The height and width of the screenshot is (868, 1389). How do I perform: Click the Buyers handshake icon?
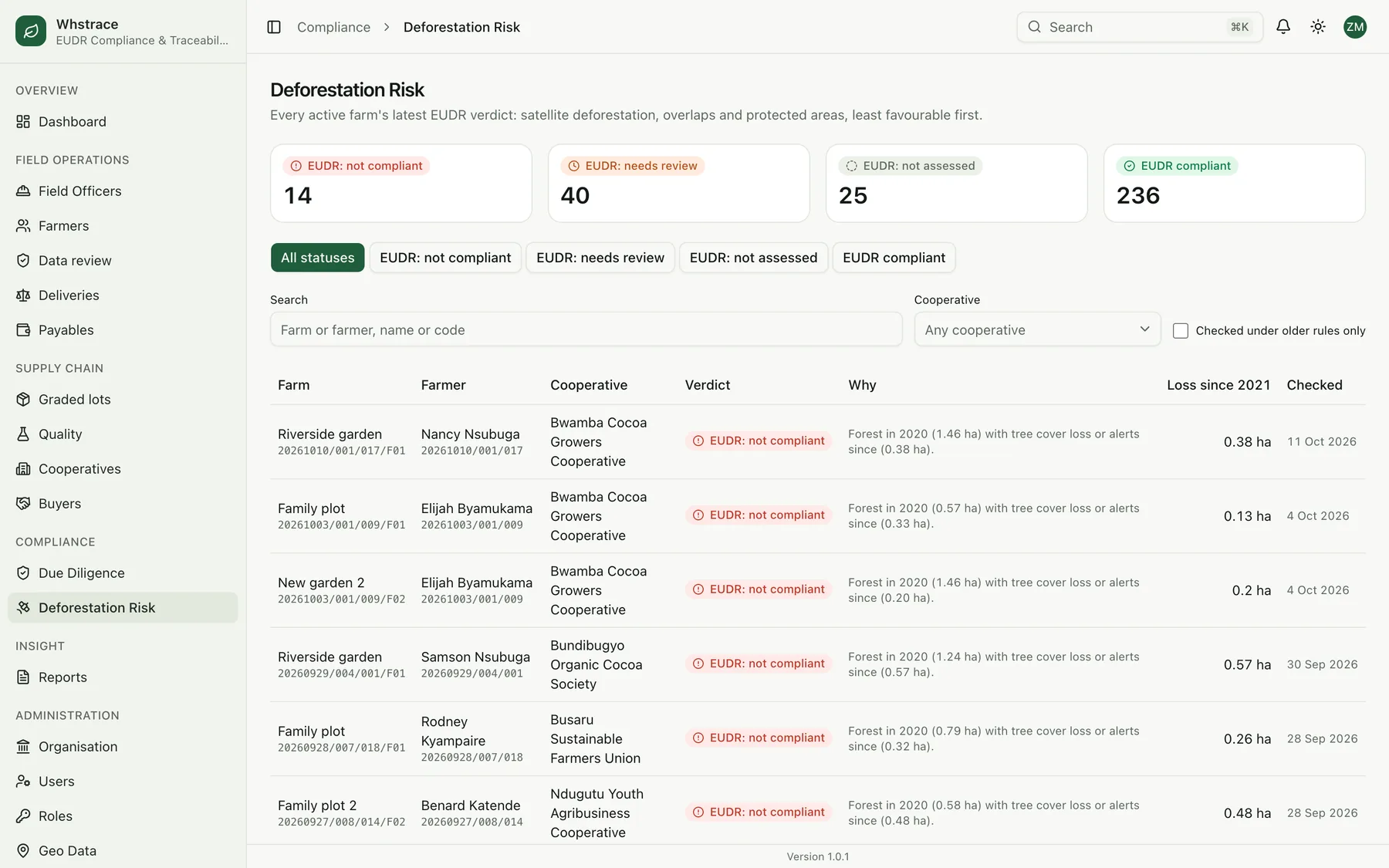tap(23, 504)
